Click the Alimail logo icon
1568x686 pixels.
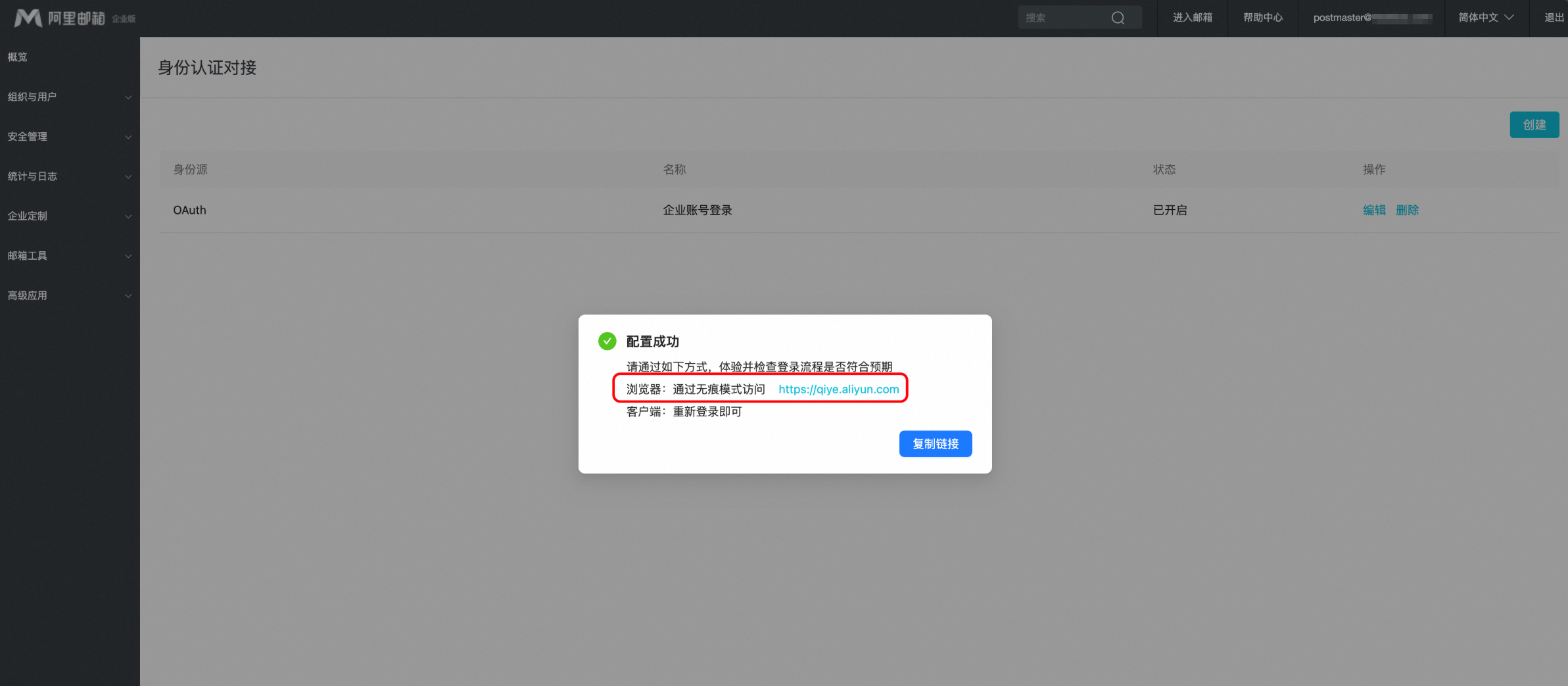(28, 18)
